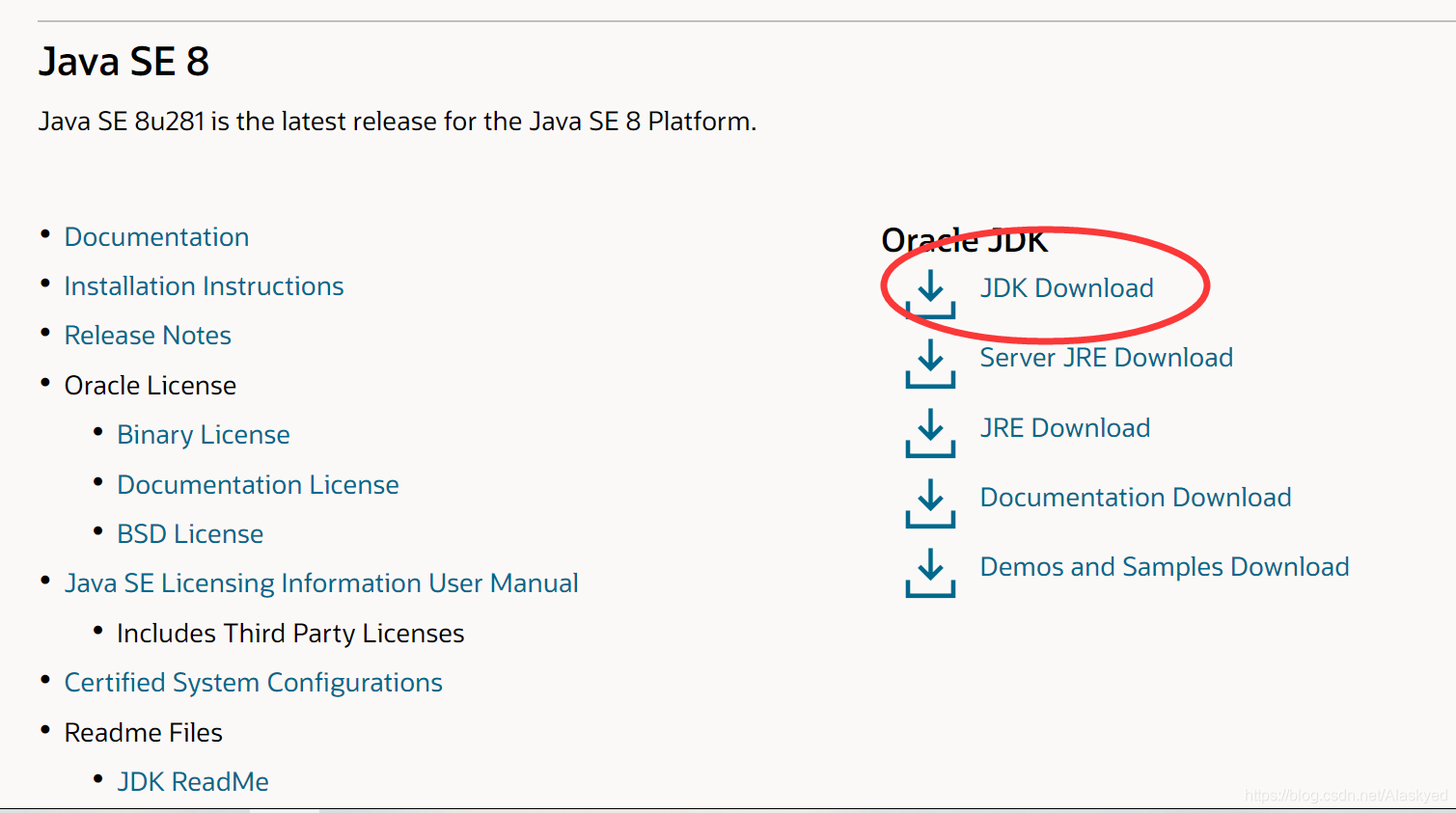The width and height of the screenshot is (1456, 813).
Task: Open the JRE Download link
Action: coord(1064,427)
